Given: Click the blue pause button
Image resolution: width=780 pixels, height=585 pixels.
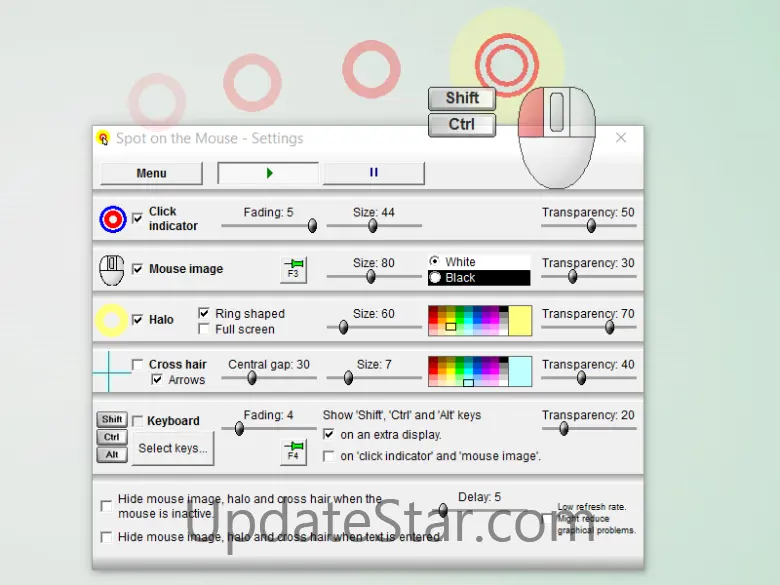Looking at the screenshot, I should pyautogui.click(x=374, y=173).
